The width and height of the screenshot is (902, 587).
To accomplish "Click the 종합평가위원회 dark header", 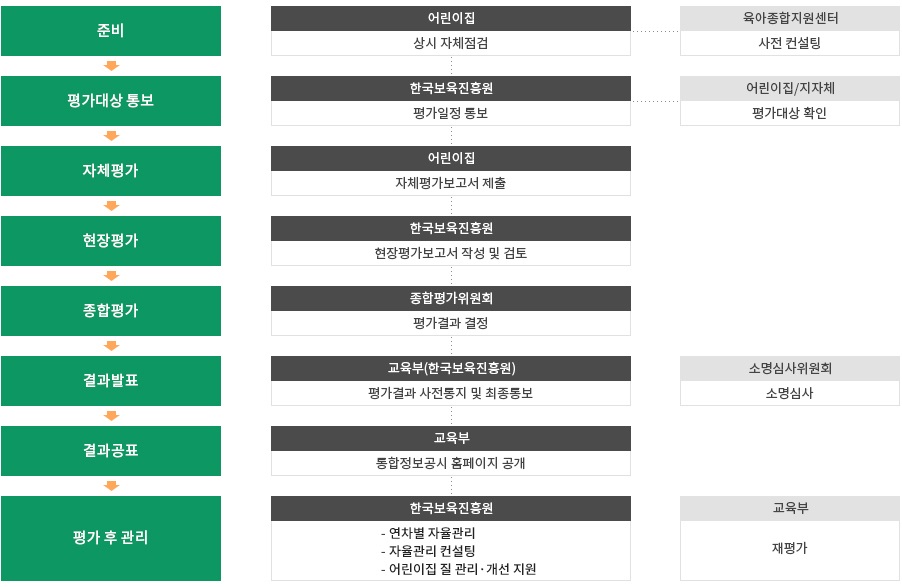I will pyautogui.click(x=451, y=298).
